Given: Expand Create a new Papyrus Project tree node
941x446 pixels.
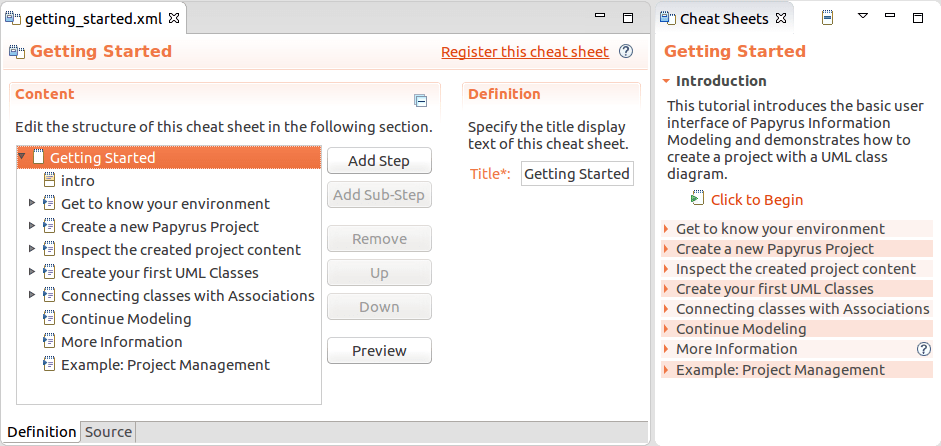Looking at the screenshot, I should [x=33, y=226].
